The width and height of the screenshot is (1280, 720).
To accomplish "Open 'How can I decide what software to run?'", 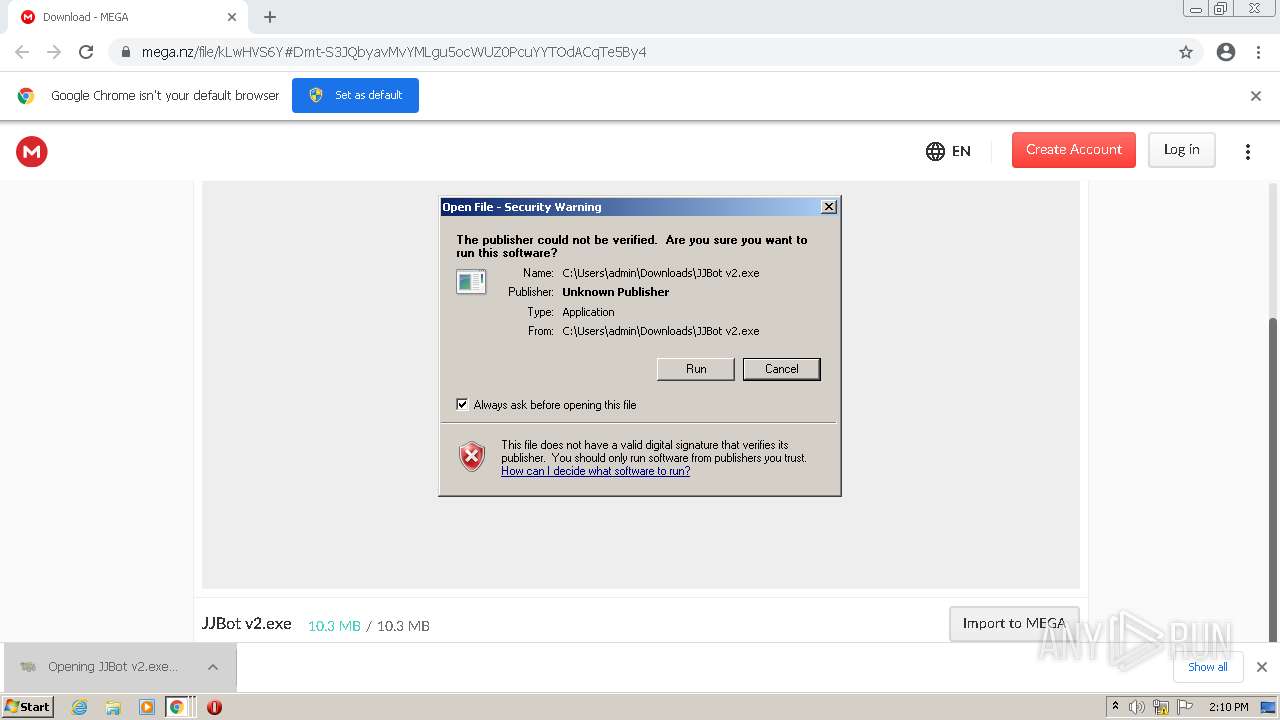I will 595,471.
